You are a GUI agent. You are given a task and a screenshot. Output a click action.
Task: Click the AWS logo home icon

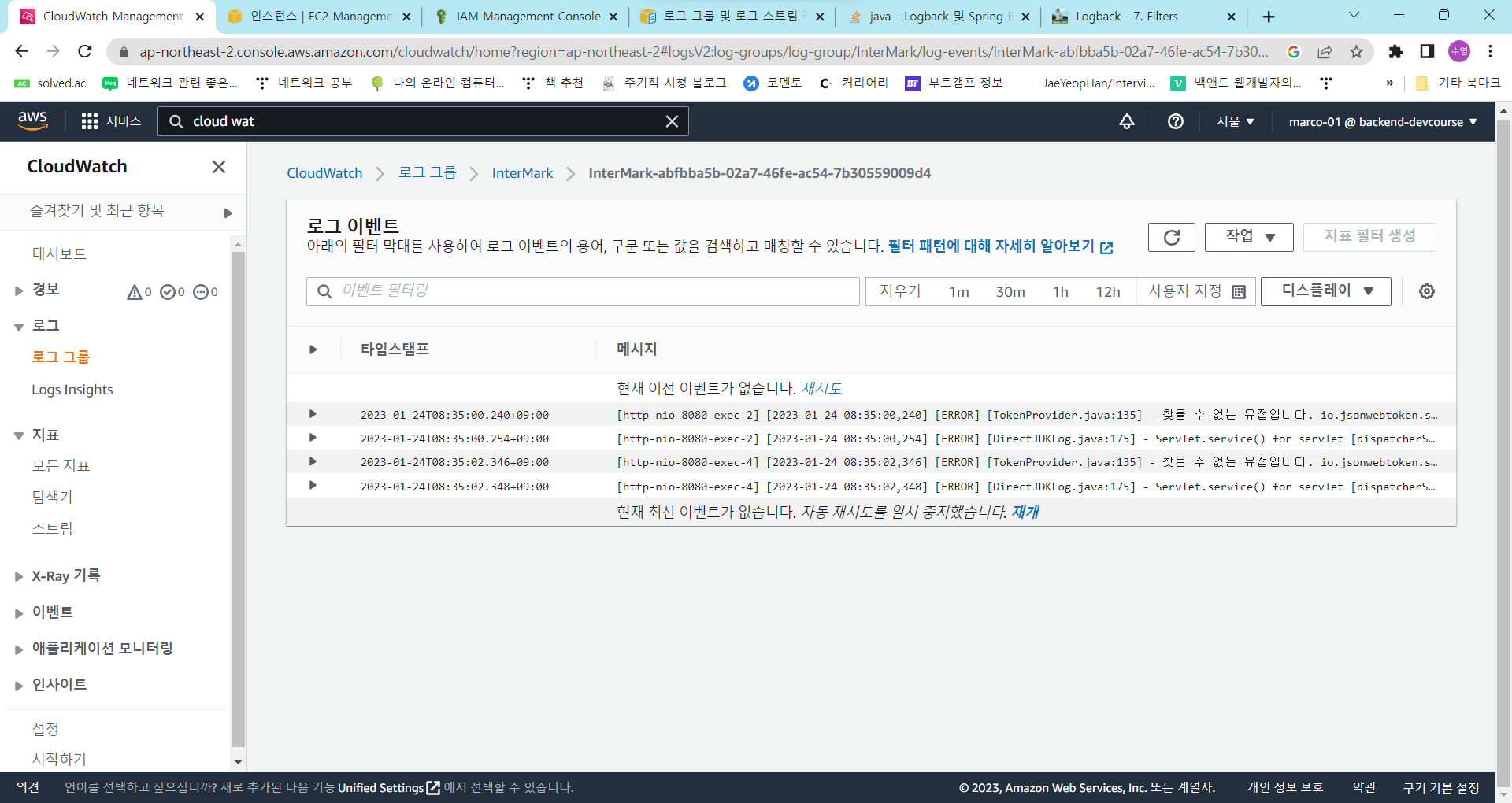32,120
